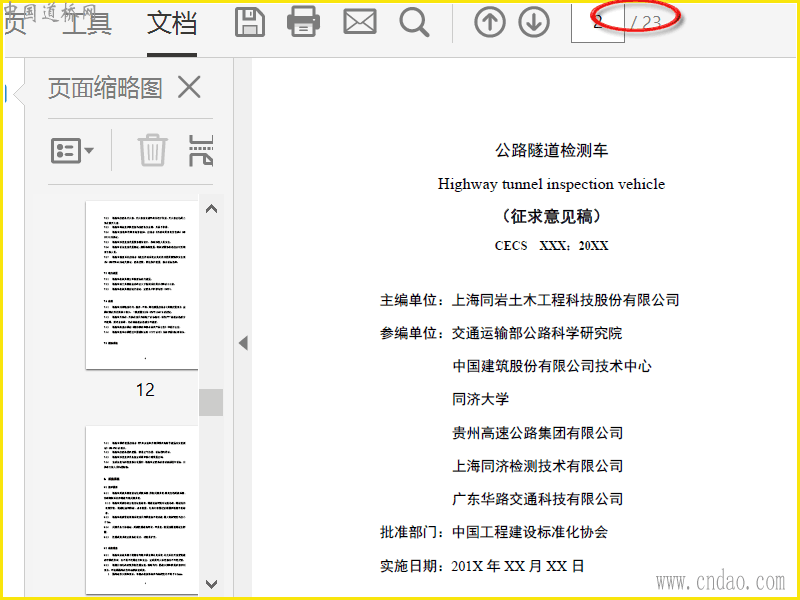Viewport: 800px width, 600px height.
Task: Switch to the 工具 tab
Action: pyautogui.click(x=87, y=23)
